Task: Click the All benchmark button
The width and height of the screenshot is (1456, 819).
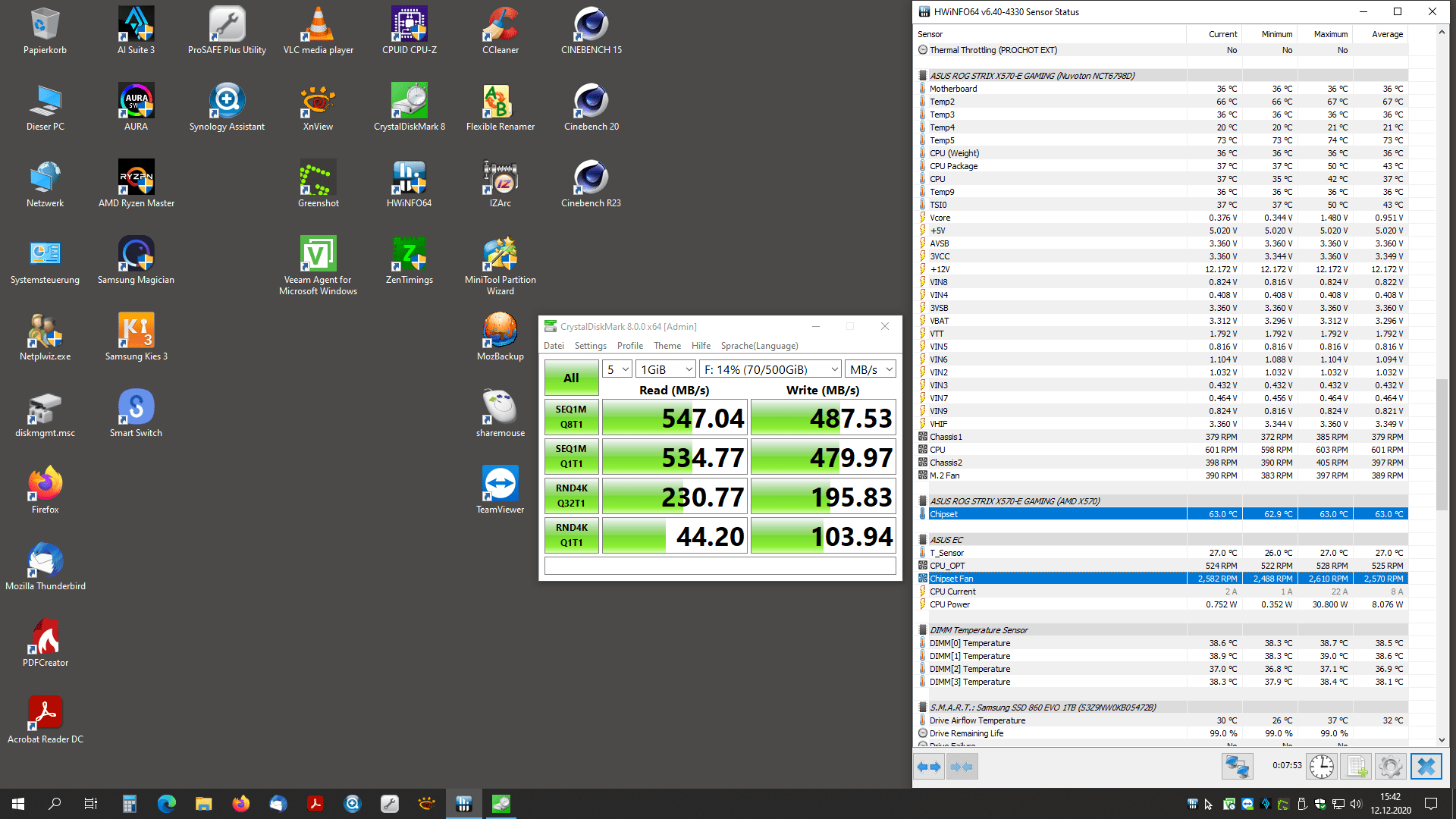Action: [571, 378]
